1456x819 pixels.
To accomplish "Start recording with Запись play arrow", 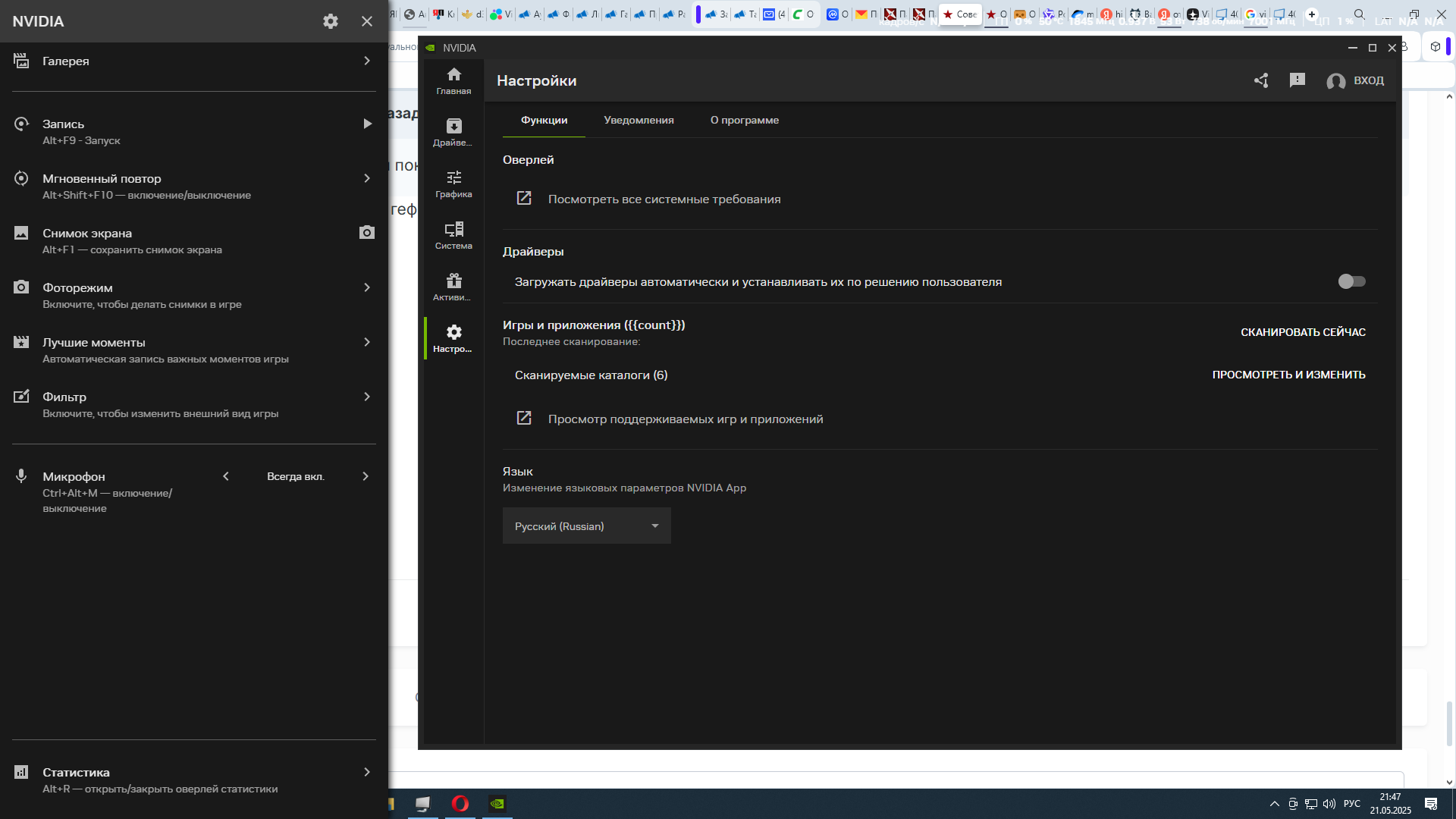I will point(367,124).
